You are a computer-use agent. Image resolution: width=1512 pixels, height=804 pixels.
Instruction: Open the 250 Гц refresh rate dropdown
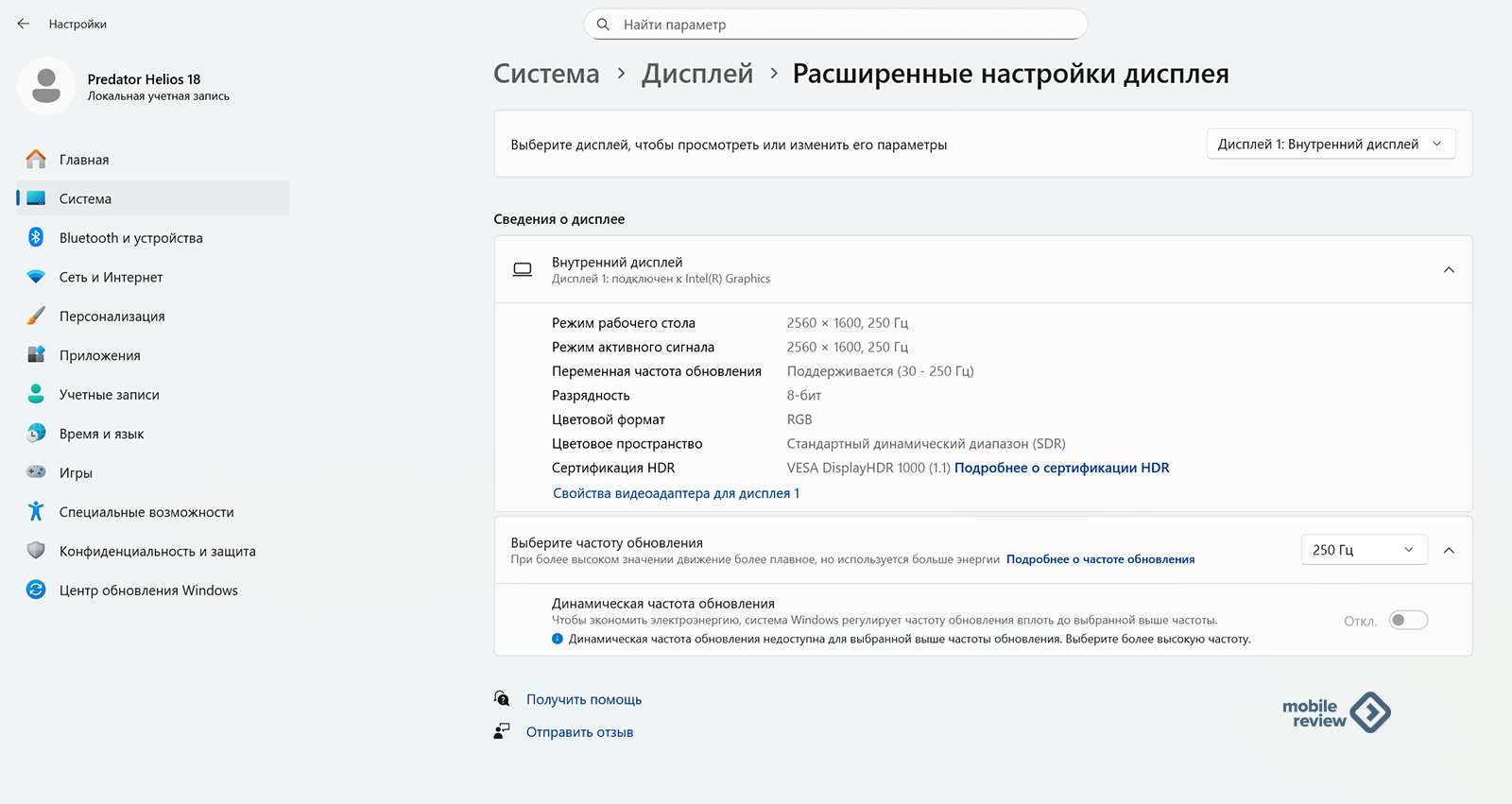pos(1363,550)
